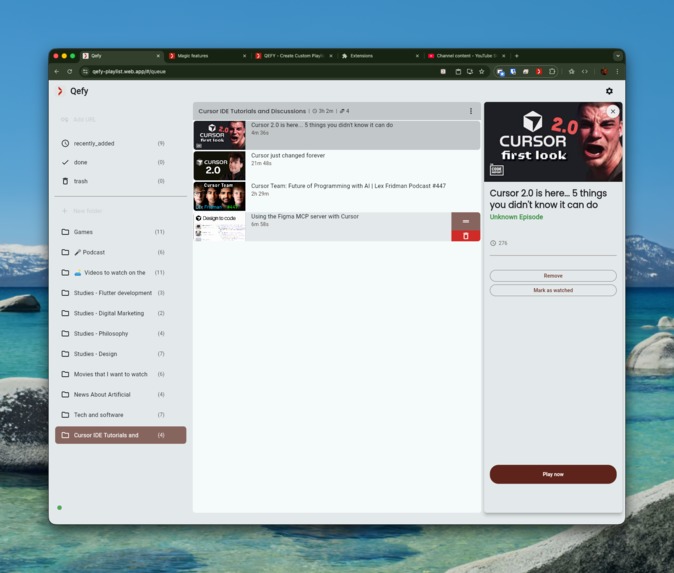Open the Studies - Design folder
The height and width of the screenshot is (573, 674).
point(120,354)
